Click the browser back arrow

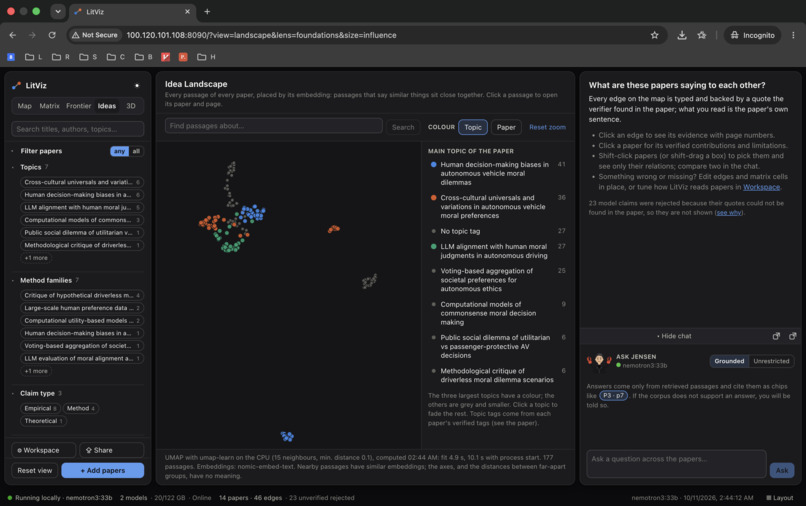pyautogui.click(x=13, y=35)
